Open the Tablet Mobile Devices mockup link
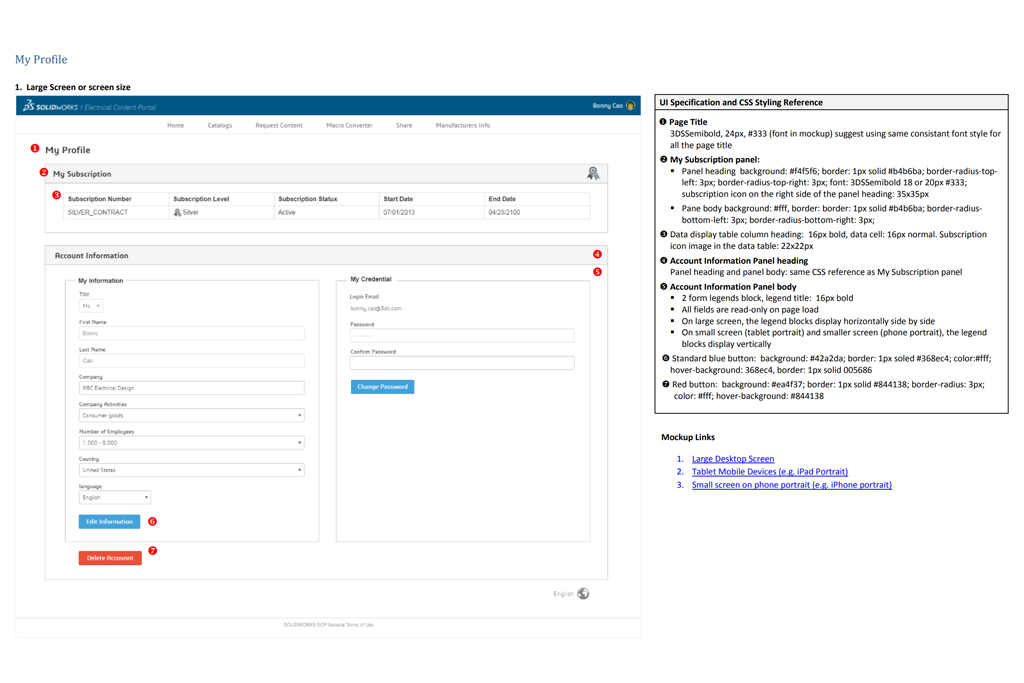The image size is (1024, 683). pyautogui.click(x=770, y=471)
